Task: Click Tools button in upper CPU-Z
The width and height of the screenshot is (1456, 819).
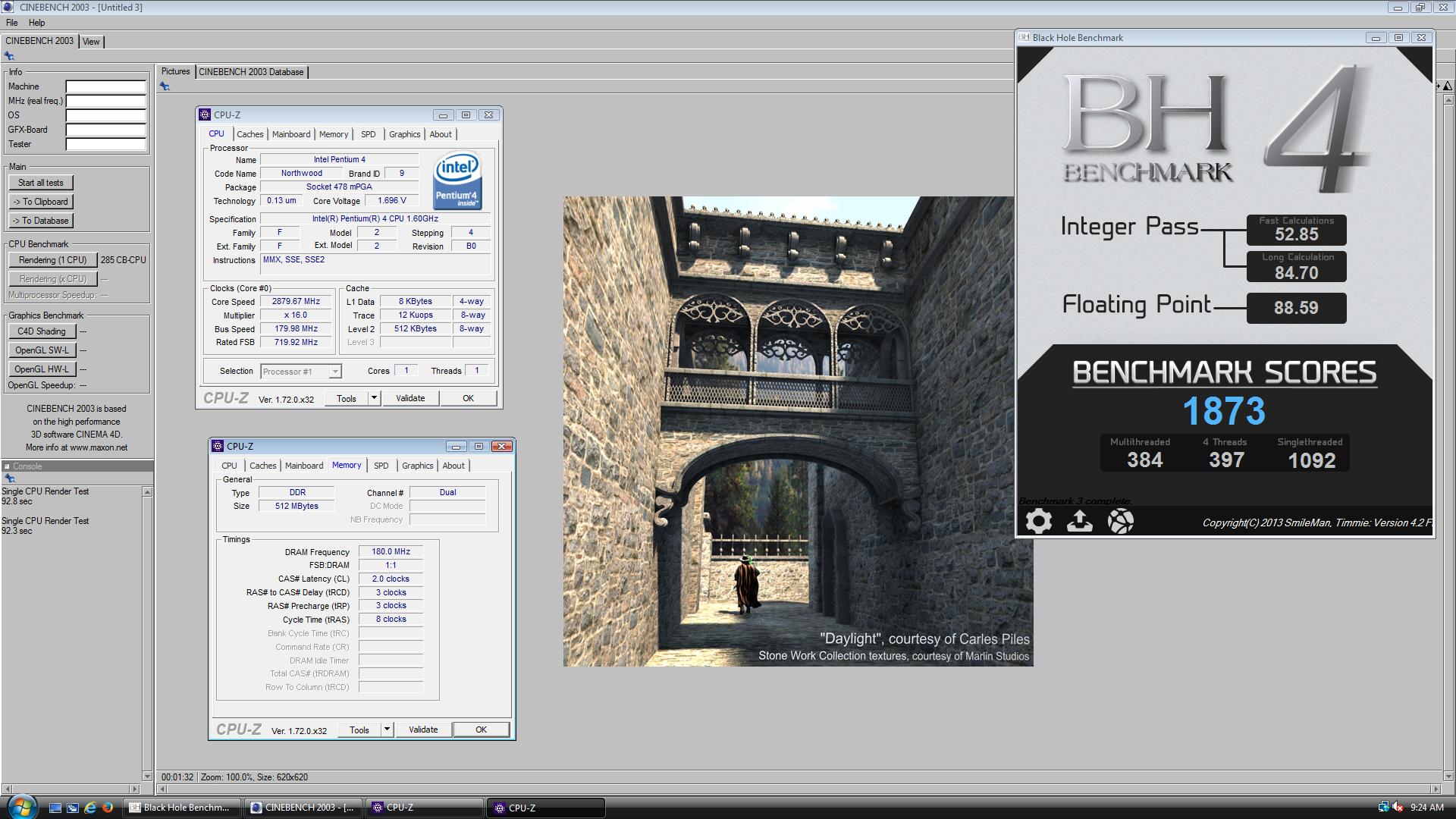Action: (347, 398)
